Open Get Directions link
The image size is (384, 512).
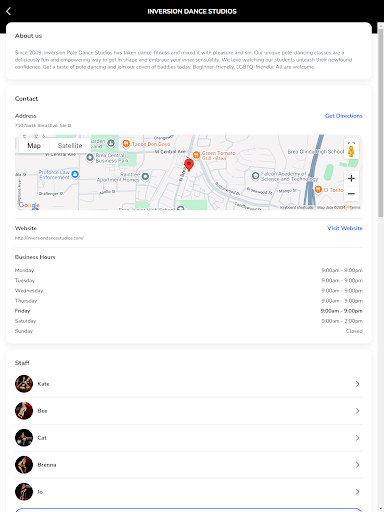pyautogui.click(x=344, y=116)
